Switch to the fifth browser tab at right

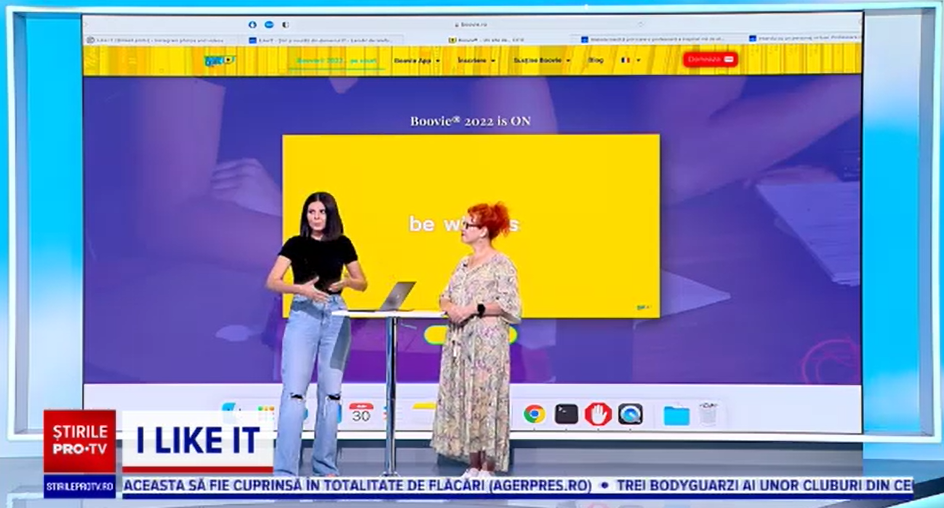pos(804,38)
